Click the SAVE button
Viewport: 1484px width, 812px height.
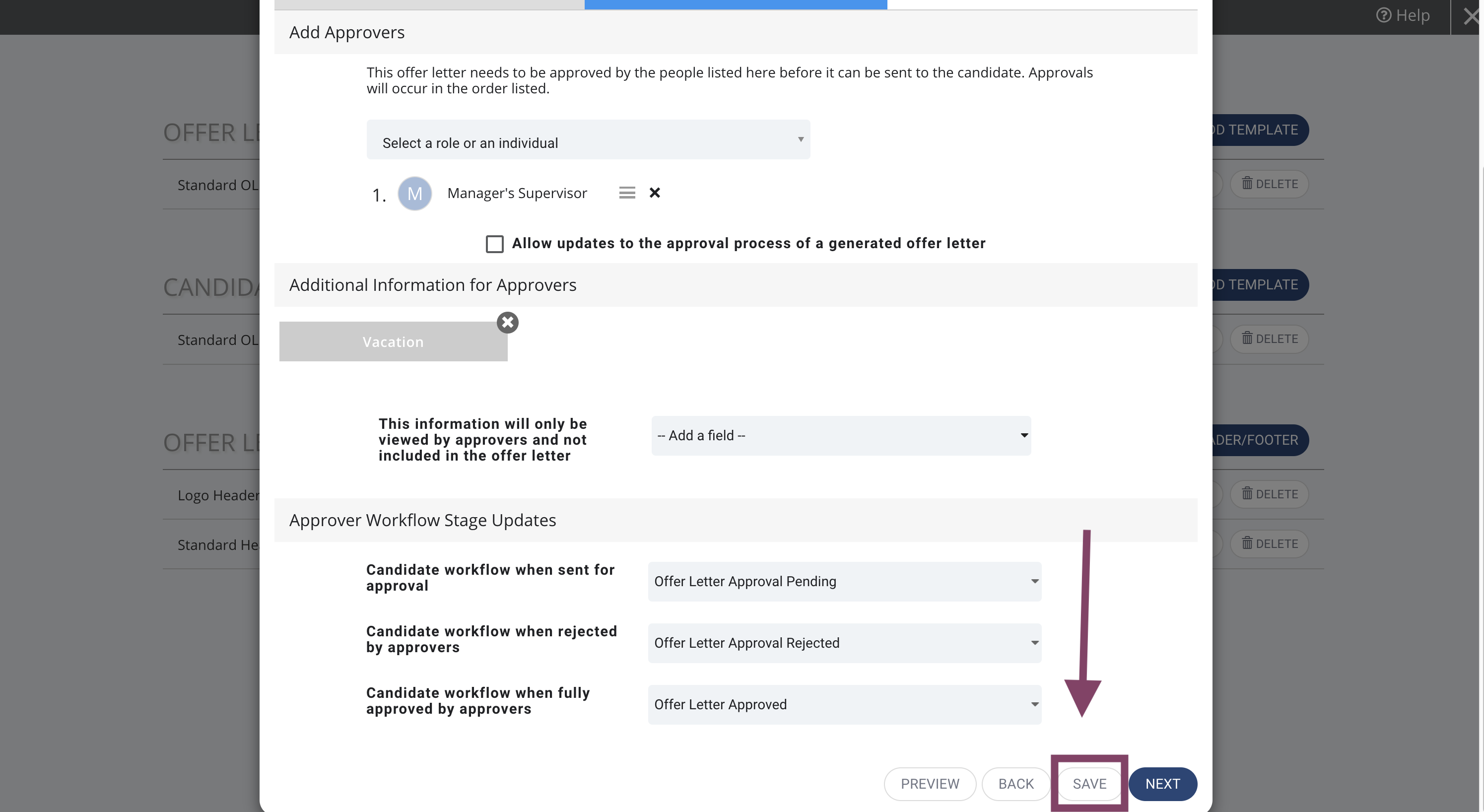point(1089,784)
